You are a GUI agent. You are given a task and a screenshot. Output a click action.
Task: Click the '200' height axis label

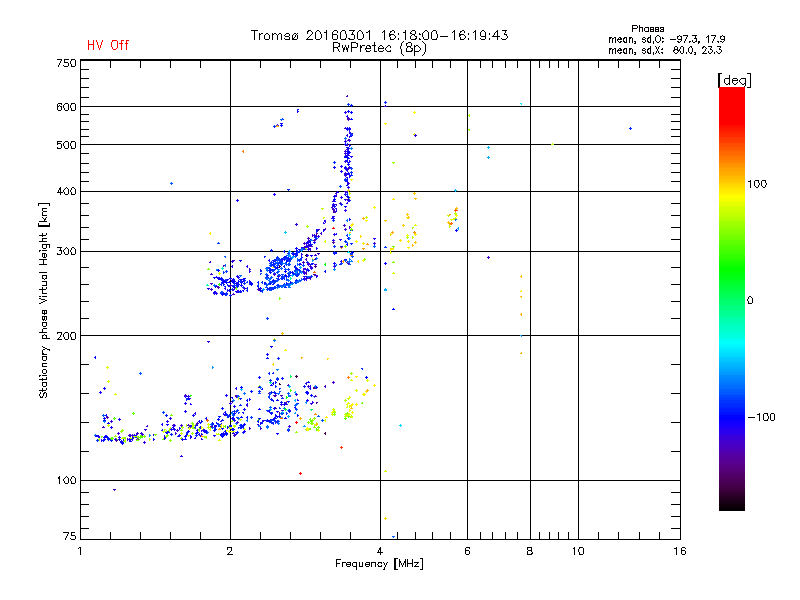pos(66,336)
